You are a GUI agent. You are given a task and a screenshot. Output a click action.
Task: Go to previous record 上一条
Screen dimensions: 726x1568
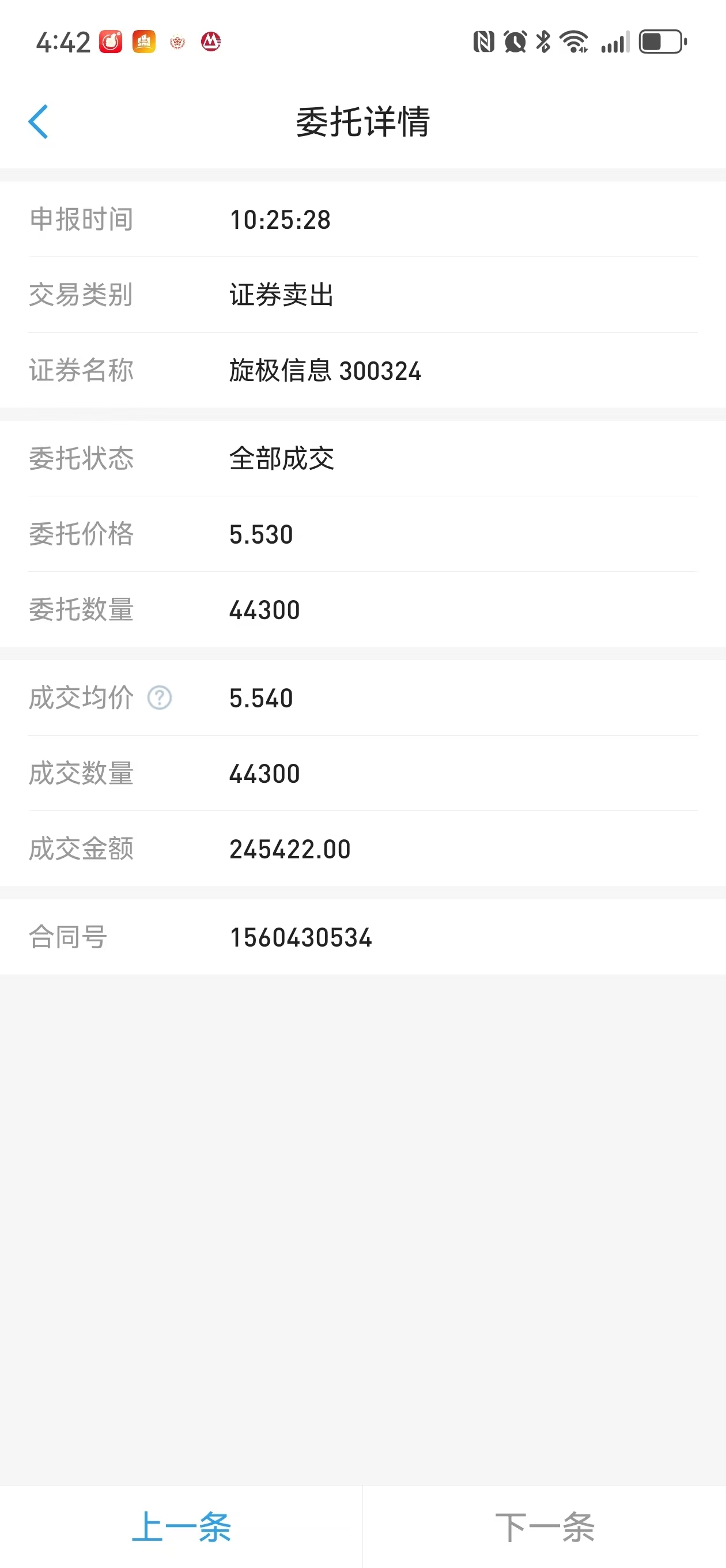(181, 1526)
